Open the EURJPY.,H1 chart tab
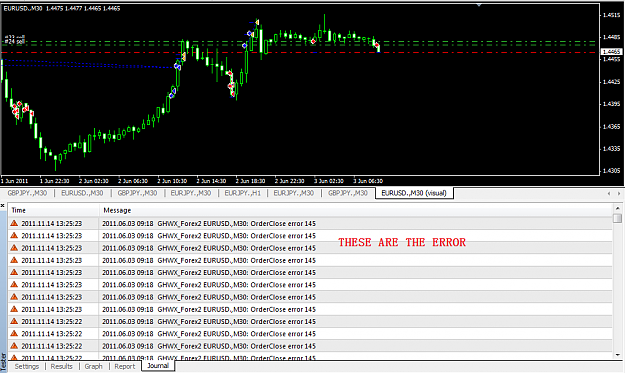This screenshot has height=373, width=625. coord(242,193)
